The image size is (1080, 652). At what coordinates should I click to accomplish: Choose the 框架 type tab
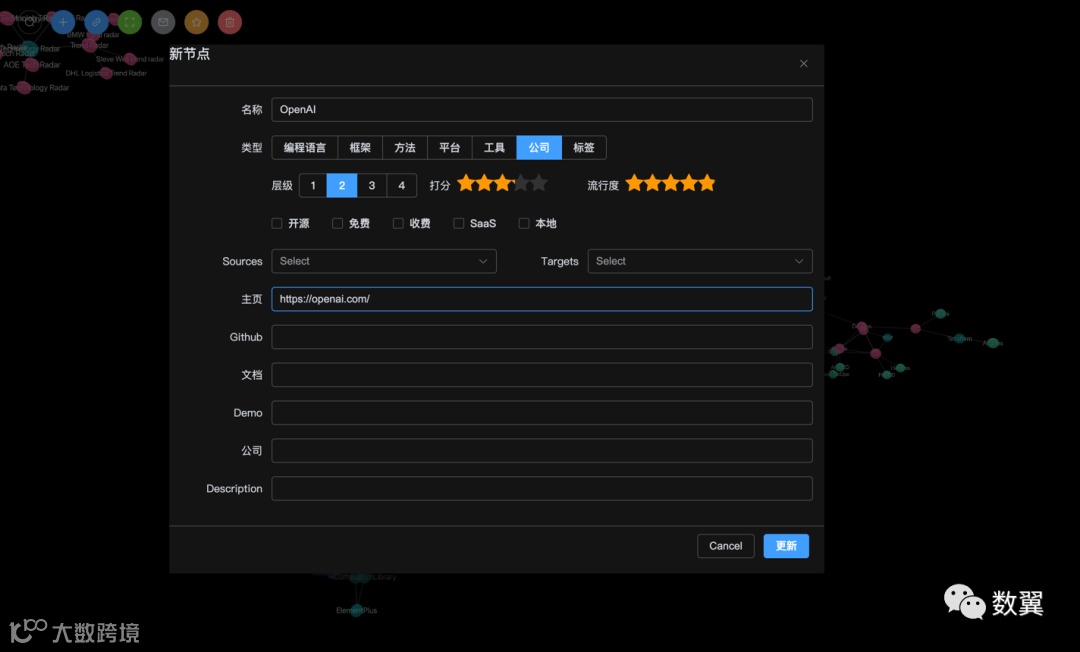point(360,147)
